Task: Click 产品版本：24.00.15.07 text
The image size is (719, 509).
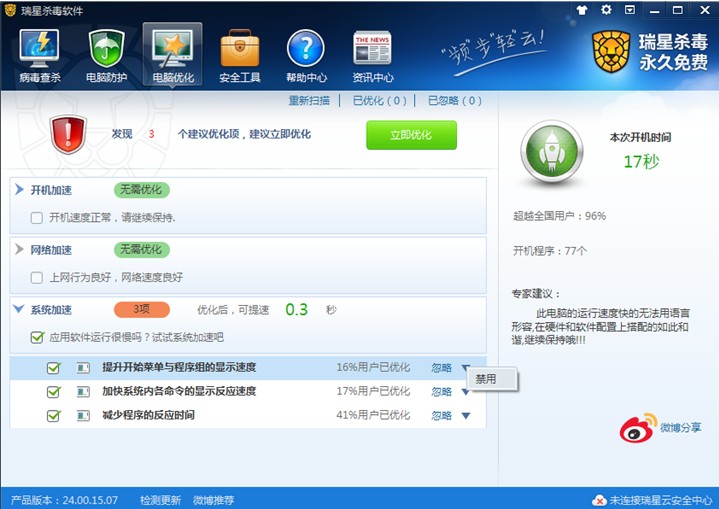Action: point(64,500)
